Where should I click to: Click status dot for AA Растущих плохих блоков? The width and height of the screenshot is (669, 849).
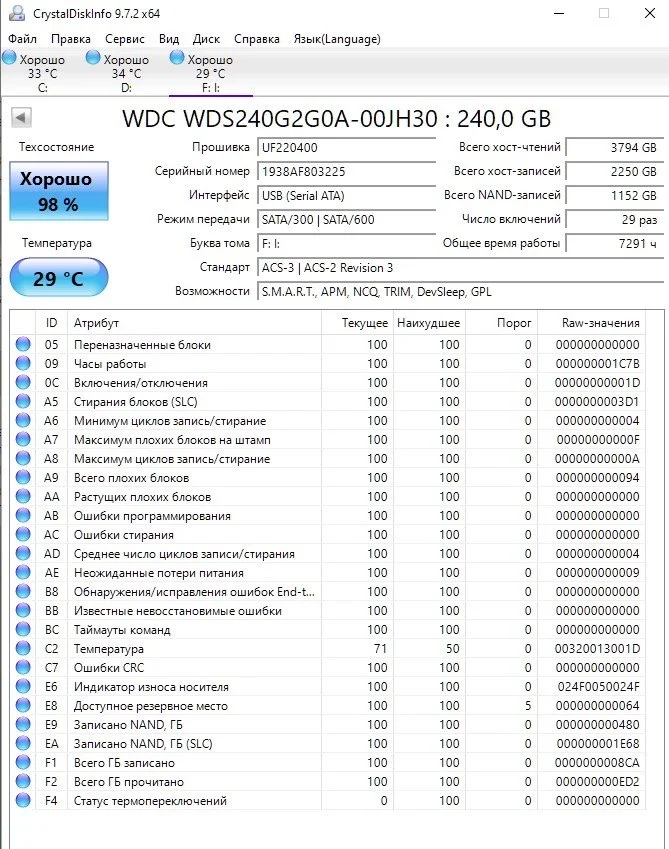tap(23, 496)
